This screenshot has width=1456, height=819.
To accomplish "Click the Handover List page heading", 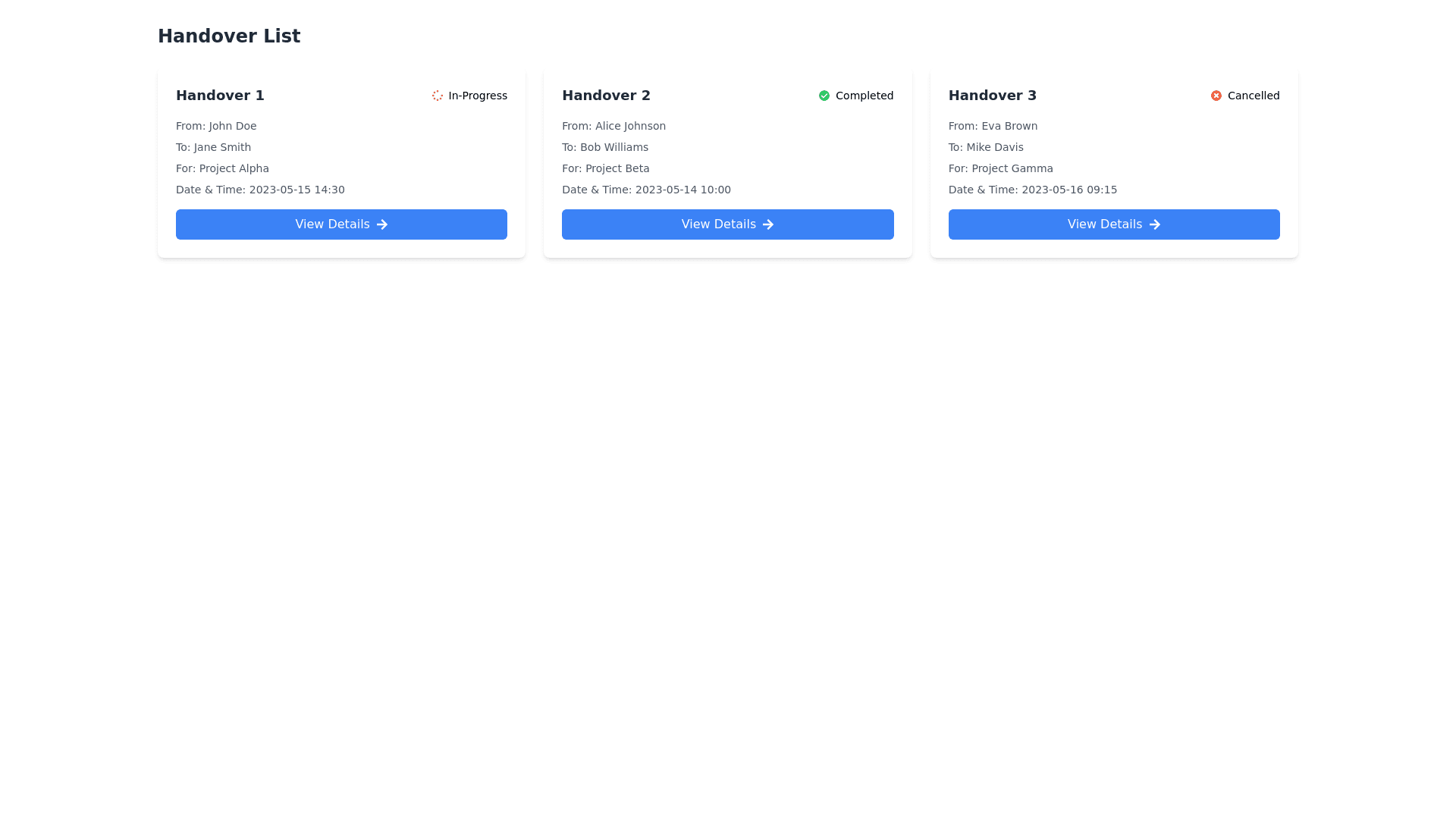I will [x=228, y=36].
